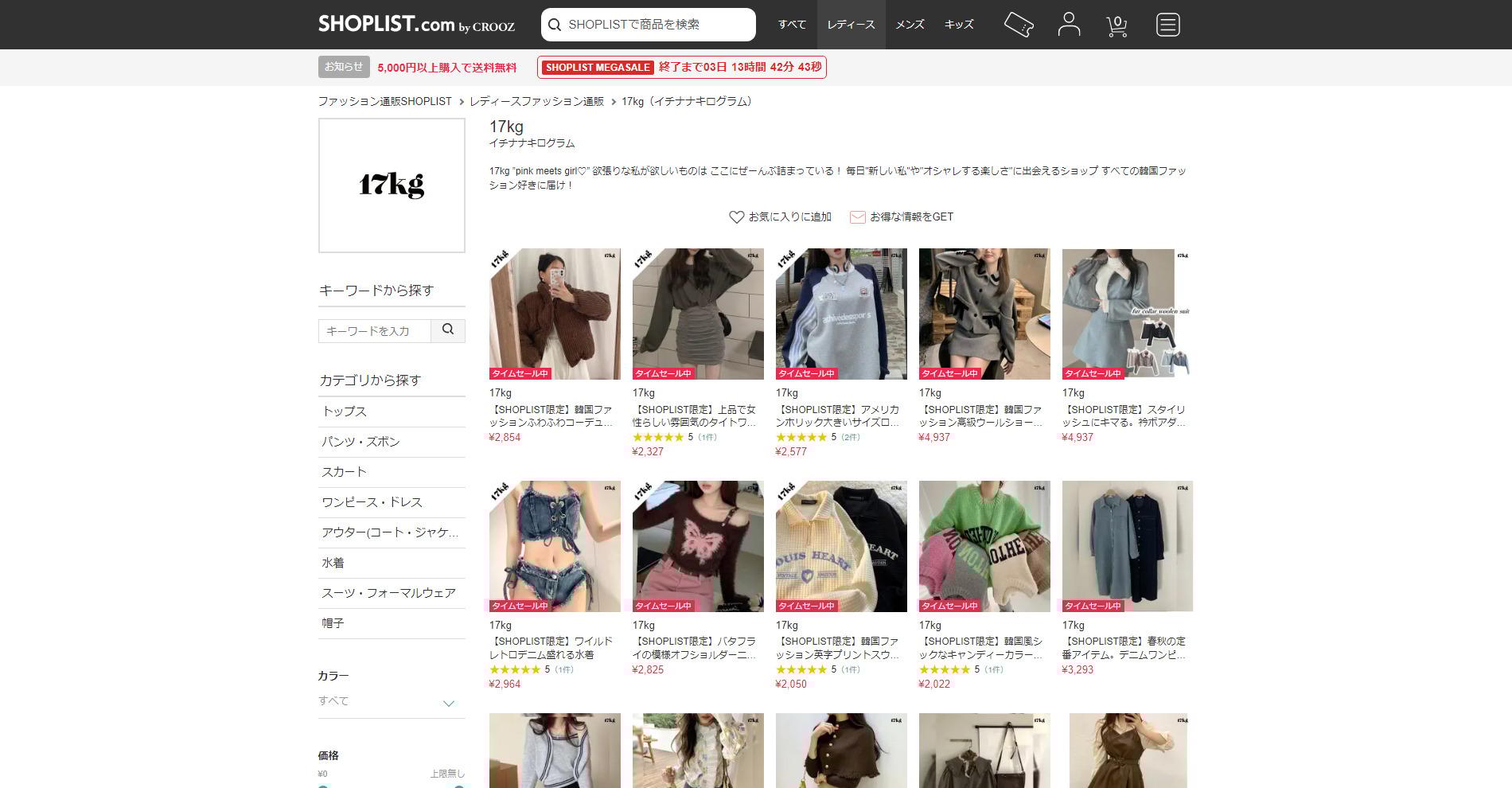Click the レディースファッション通販 breadcrumb link
Viewport: 1512px width, 788px height.
pos(536,101)
